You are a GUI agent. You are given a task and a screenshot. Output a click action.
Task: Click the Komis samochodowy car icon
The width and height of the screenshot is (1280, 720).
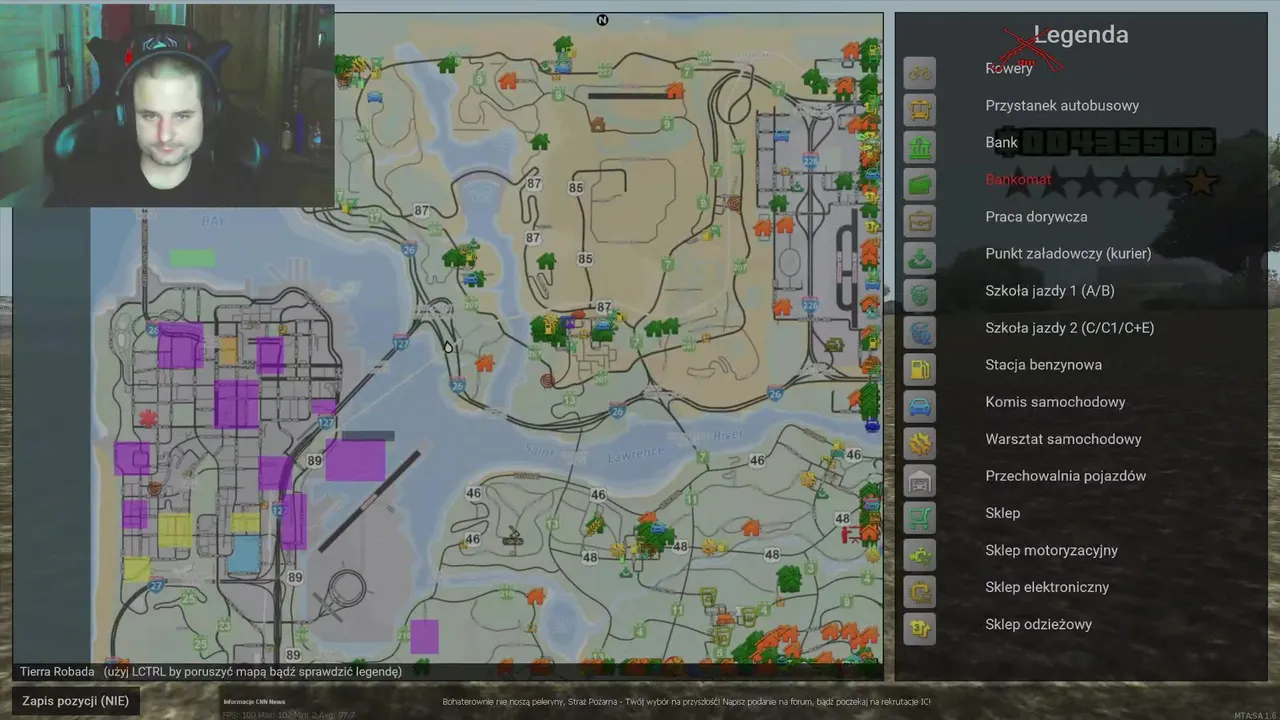(x=920, y=405)
